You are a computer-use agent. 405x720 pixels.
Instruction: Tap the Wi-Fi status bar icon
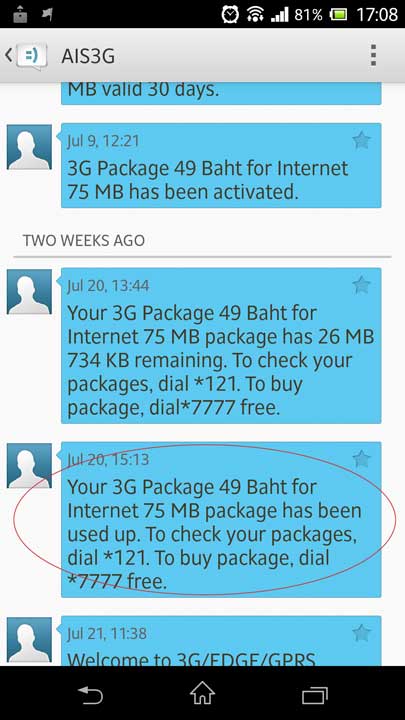(255, 15)
